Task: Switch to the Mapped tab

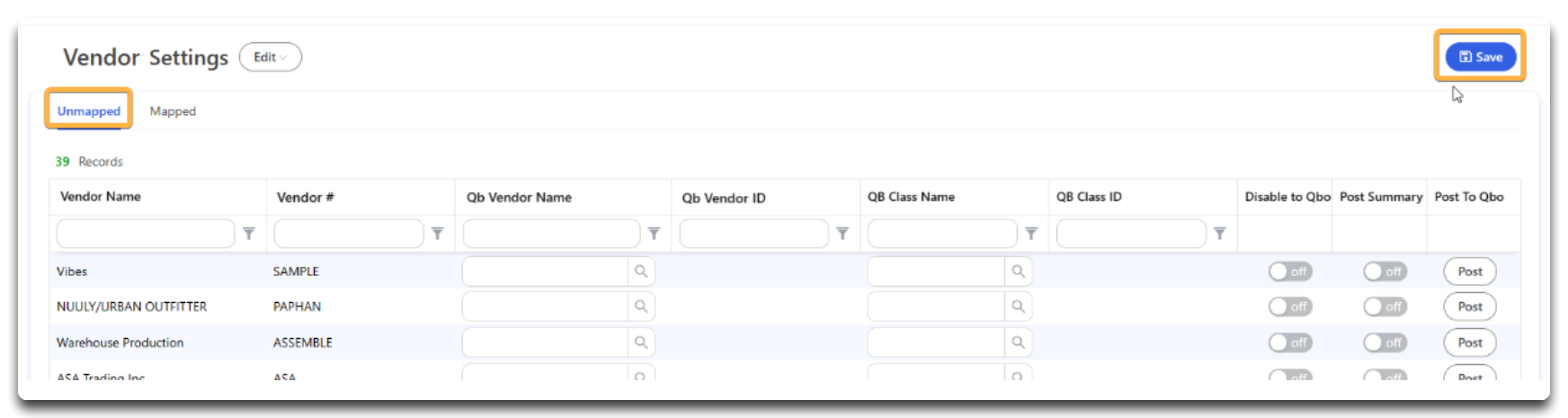Action: 173,111
